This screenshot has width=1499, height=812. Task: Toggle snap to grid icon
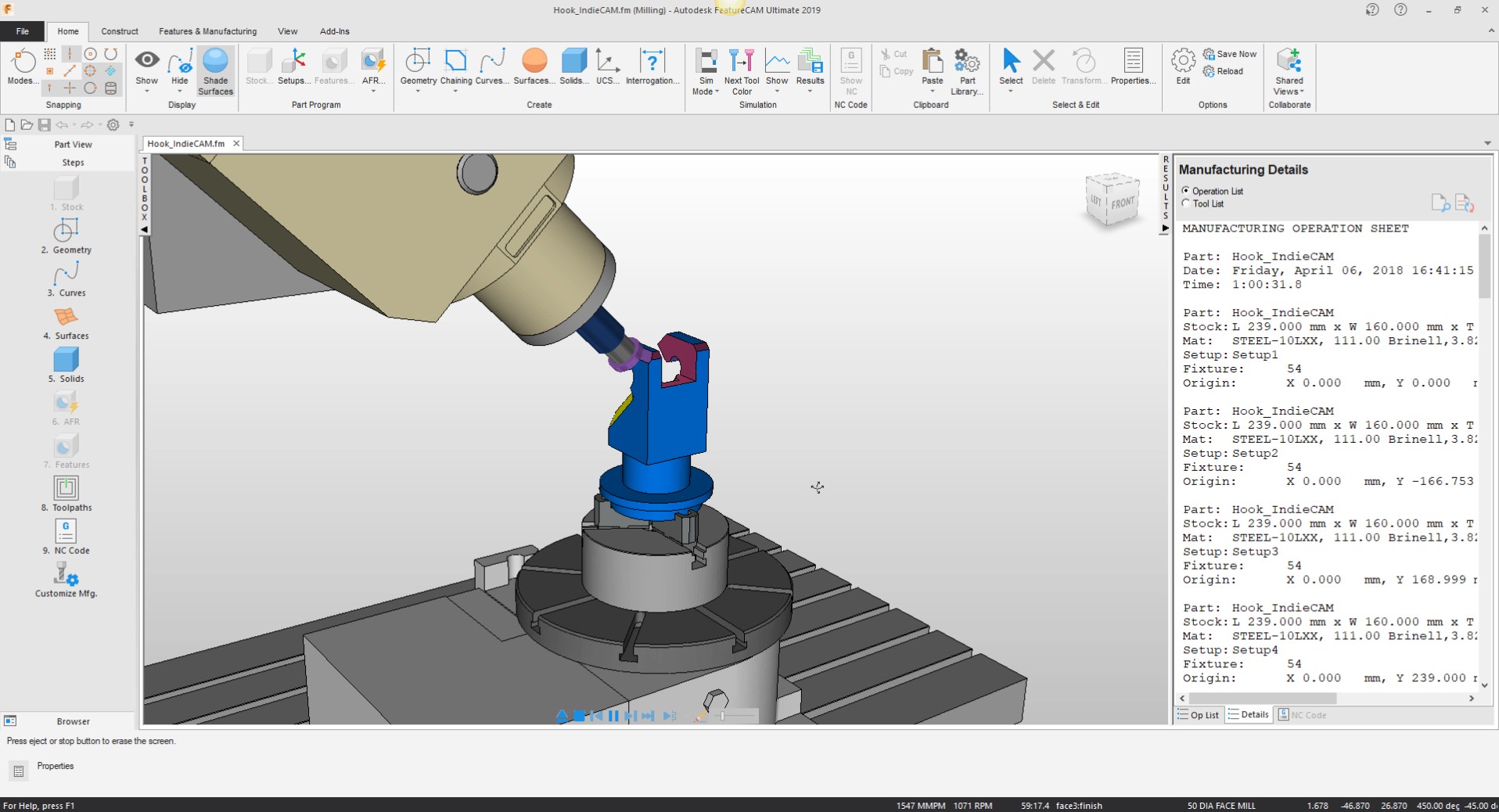pyautogui.click(x=49, y=54)
